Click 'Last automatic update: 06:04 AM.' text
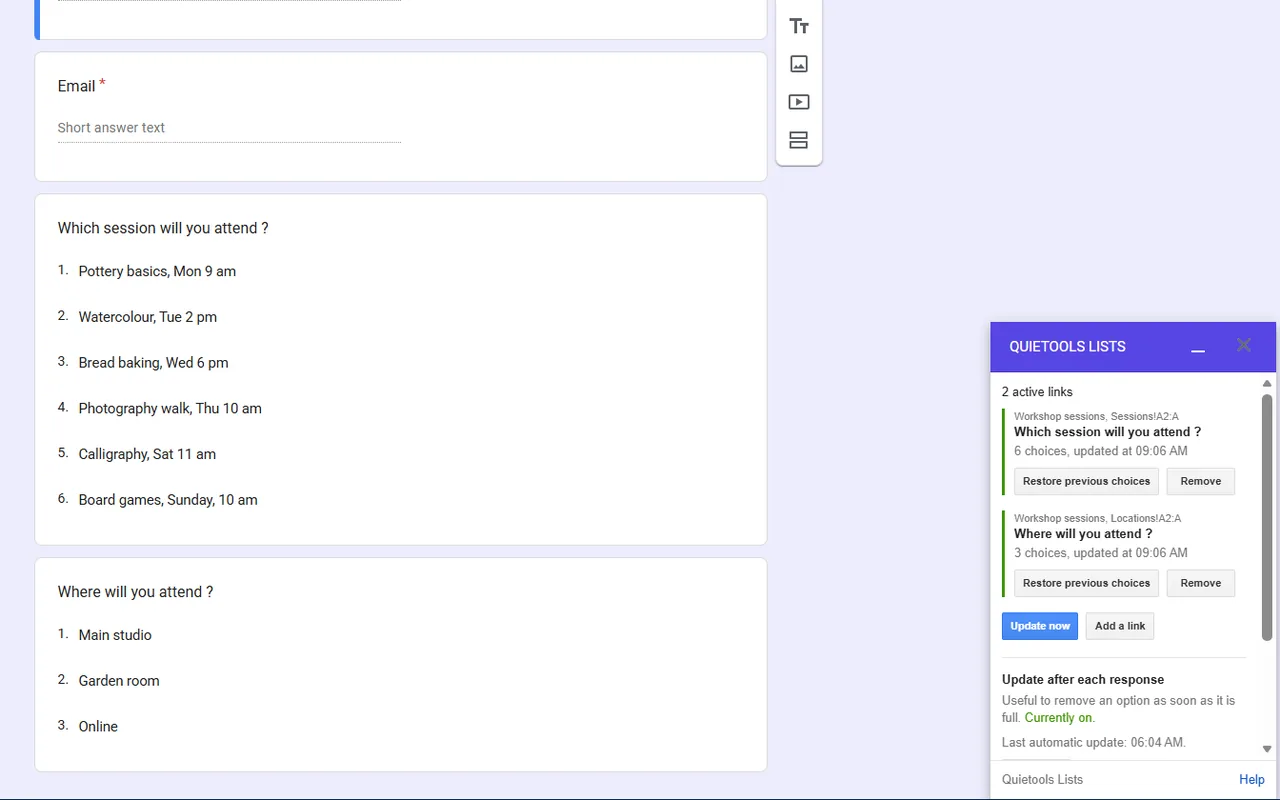Image resolution: width=1280 pixels, height=800 pixels. point(1094,742)
